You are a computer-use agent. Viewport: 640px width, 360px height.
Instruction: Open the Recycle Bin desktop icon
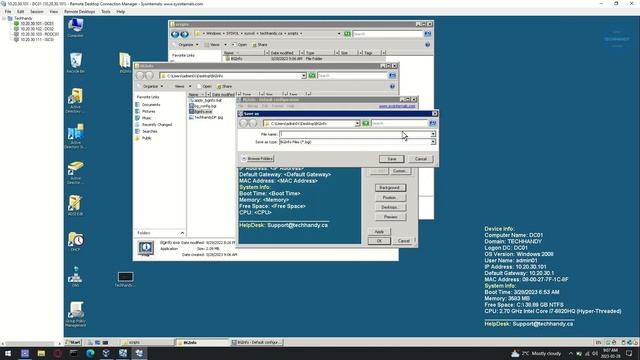(76, 63)
